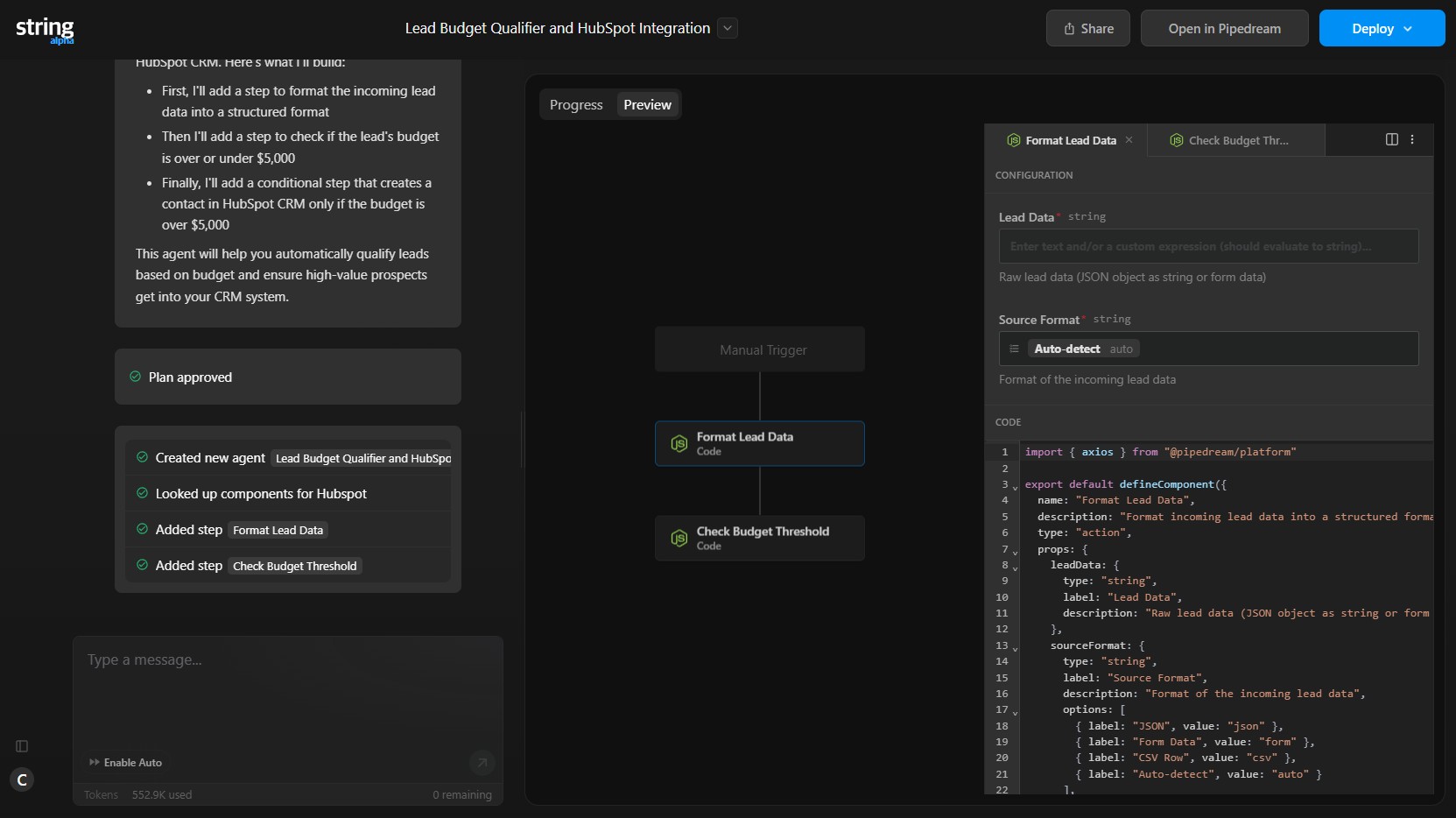Click 'Format of the incoming lead data' helper text
The height and width of the screenshot is (818, 1456).
click(x=1087, y=379)
